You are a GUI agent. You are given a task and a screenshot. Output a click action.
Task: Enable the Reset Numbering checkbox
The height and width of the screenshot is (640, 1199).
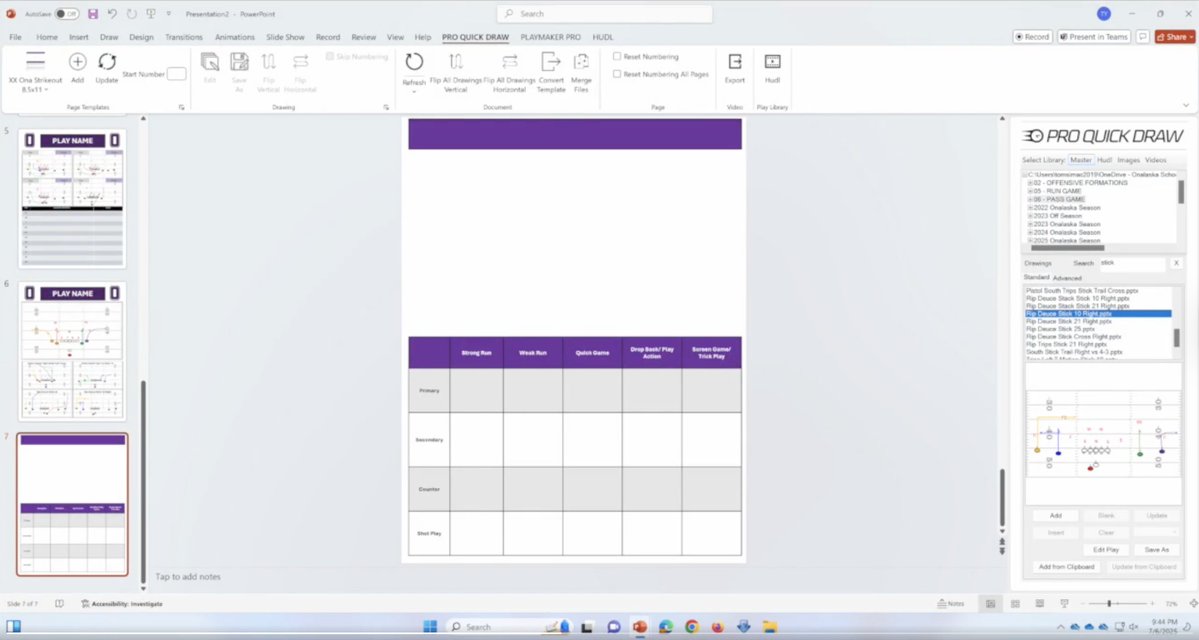[619, 56]
